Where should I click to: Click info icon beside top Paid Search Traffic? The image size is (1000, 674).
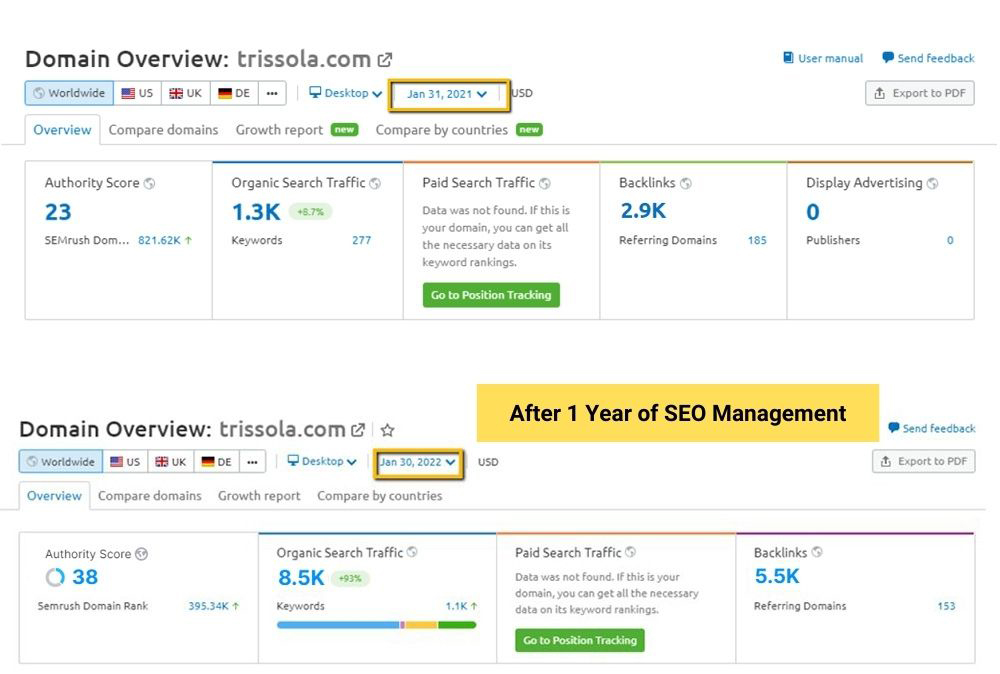tap(545, 184)
